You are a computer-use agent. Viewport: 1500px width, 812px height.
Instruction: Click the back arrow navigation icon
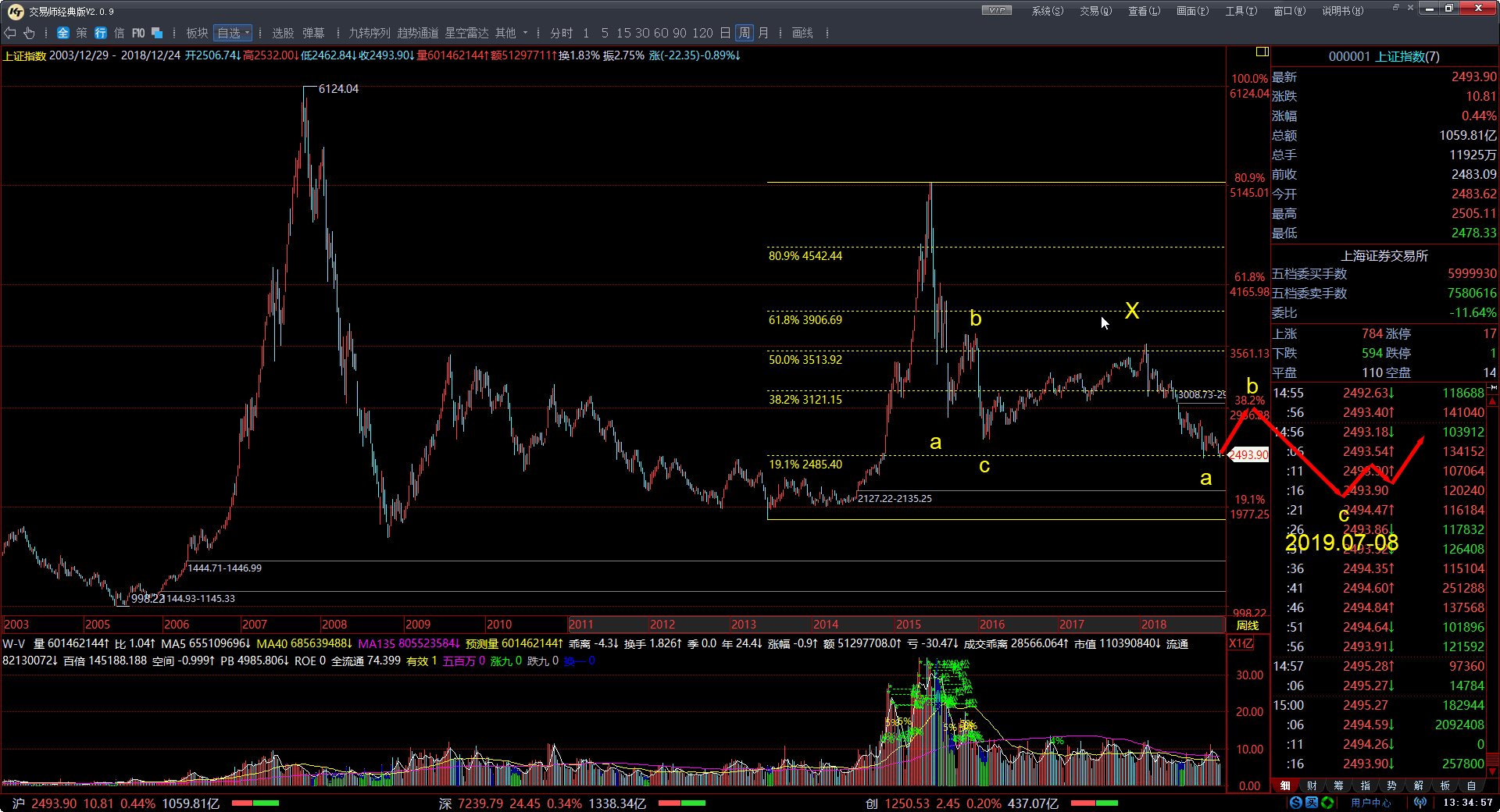10,33
